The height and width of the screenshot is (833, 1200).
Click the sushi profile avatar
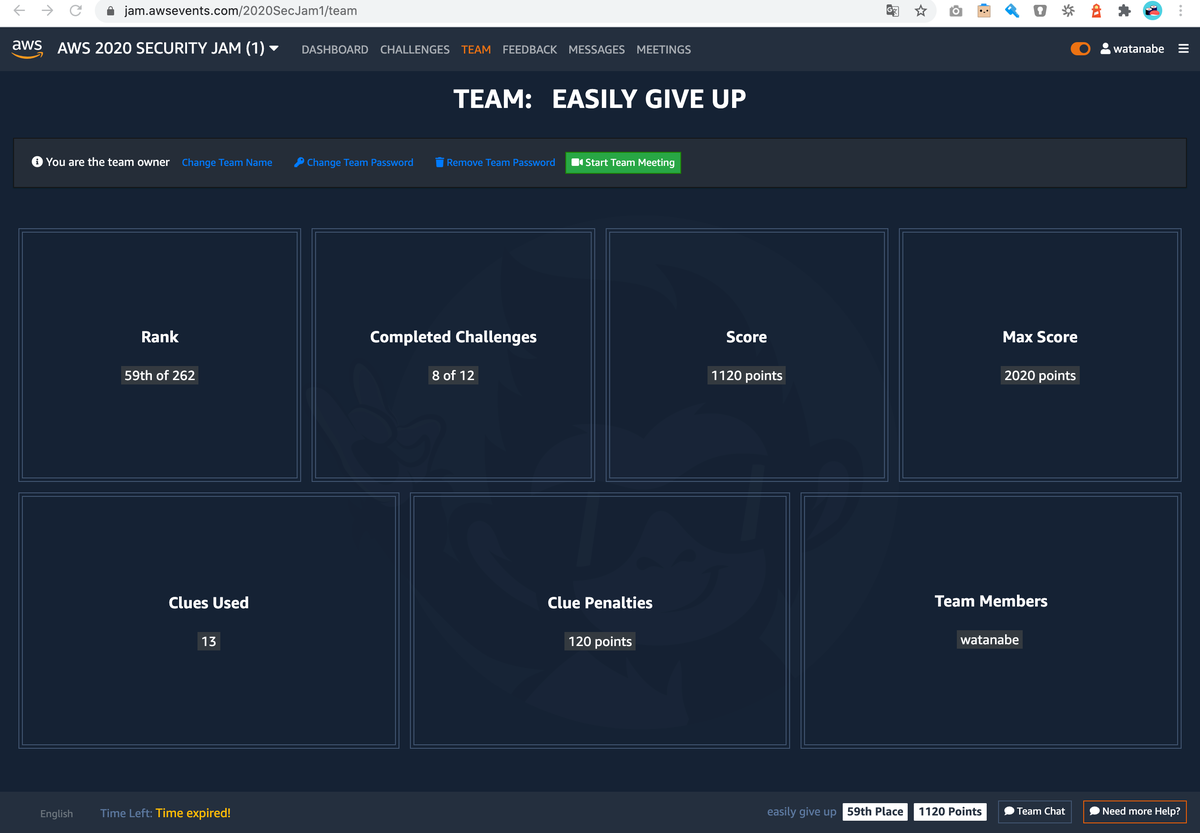tap(1153, 11)
